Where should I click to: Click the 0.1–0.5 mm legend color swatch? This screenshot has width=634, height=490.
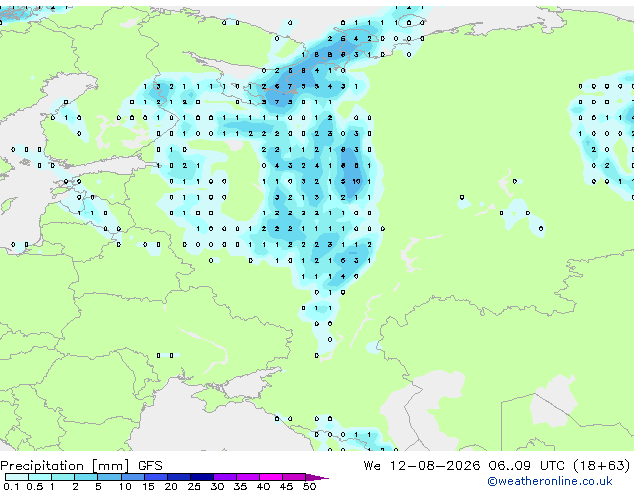click(17, 477)
